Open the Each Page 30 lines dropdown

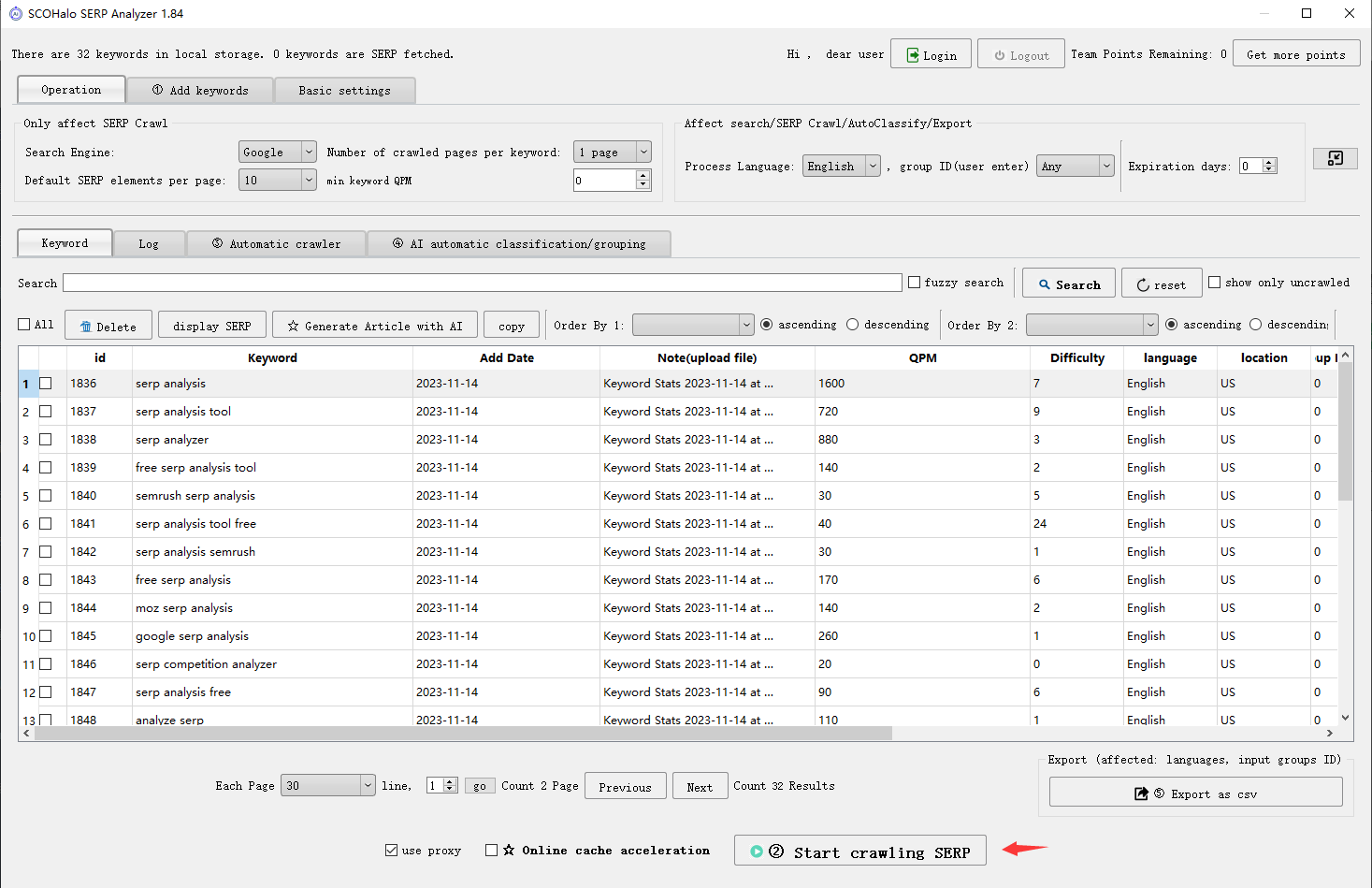328,785
